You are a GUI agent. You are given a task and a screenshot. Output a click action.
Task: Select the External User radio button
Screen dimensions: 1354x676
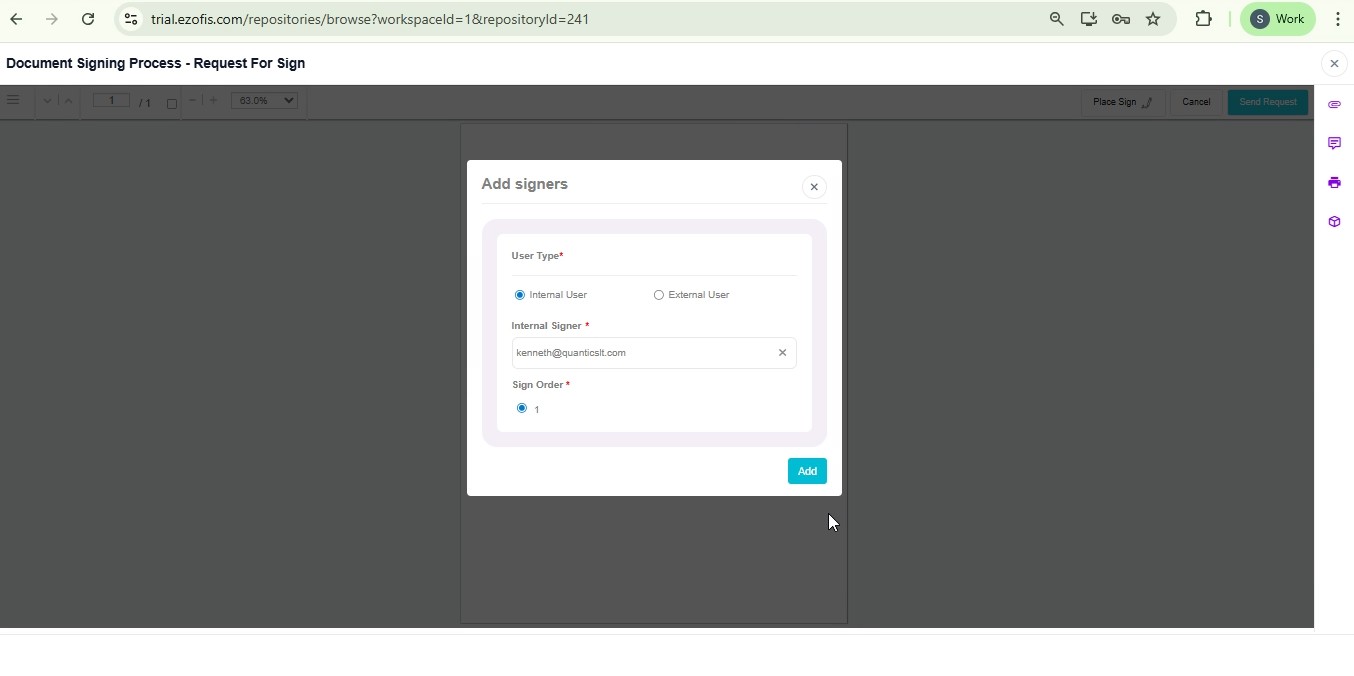pyautogui.click(x=658, y=295)
